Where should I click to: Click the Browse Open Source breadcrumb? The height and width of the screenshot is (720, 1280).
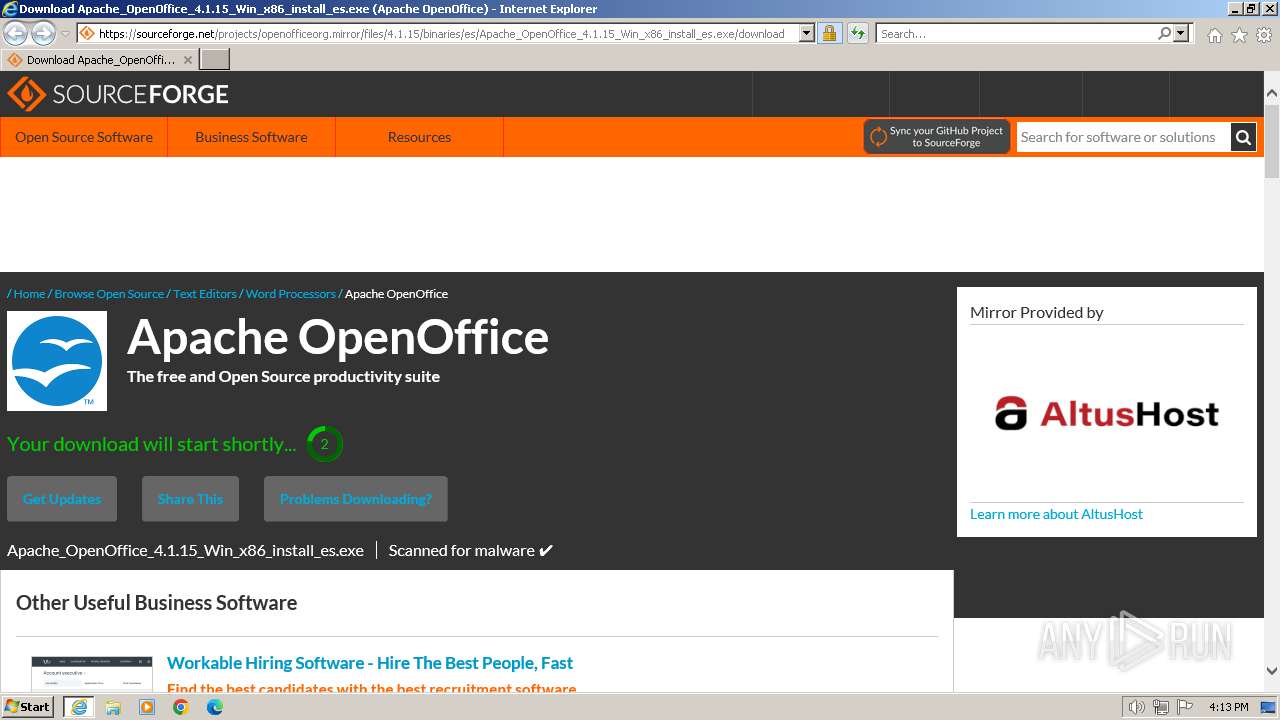point(109,294)
